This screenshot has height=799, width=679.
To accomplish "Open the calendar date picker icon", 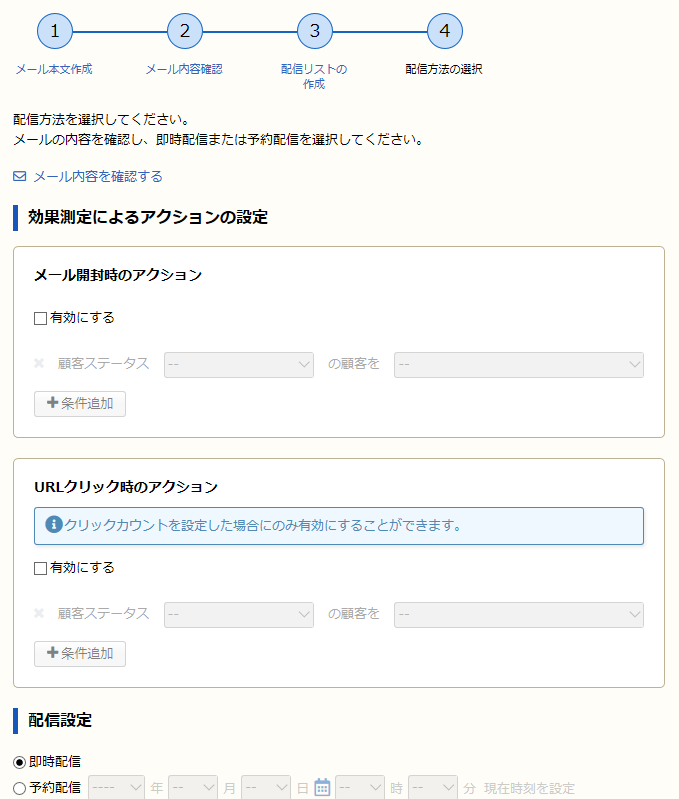I will [x=322, y=787].
